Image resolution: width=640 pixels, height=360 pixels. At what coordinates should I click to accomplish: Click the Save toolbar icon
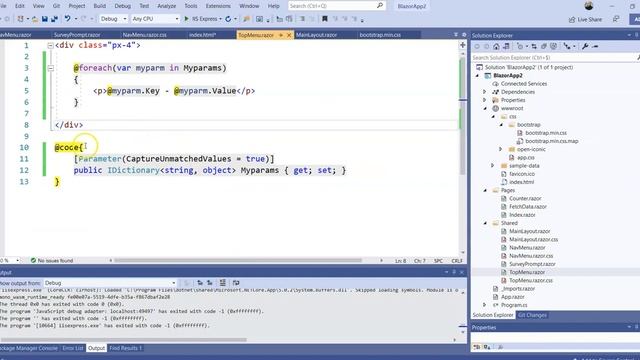point(45,19)
